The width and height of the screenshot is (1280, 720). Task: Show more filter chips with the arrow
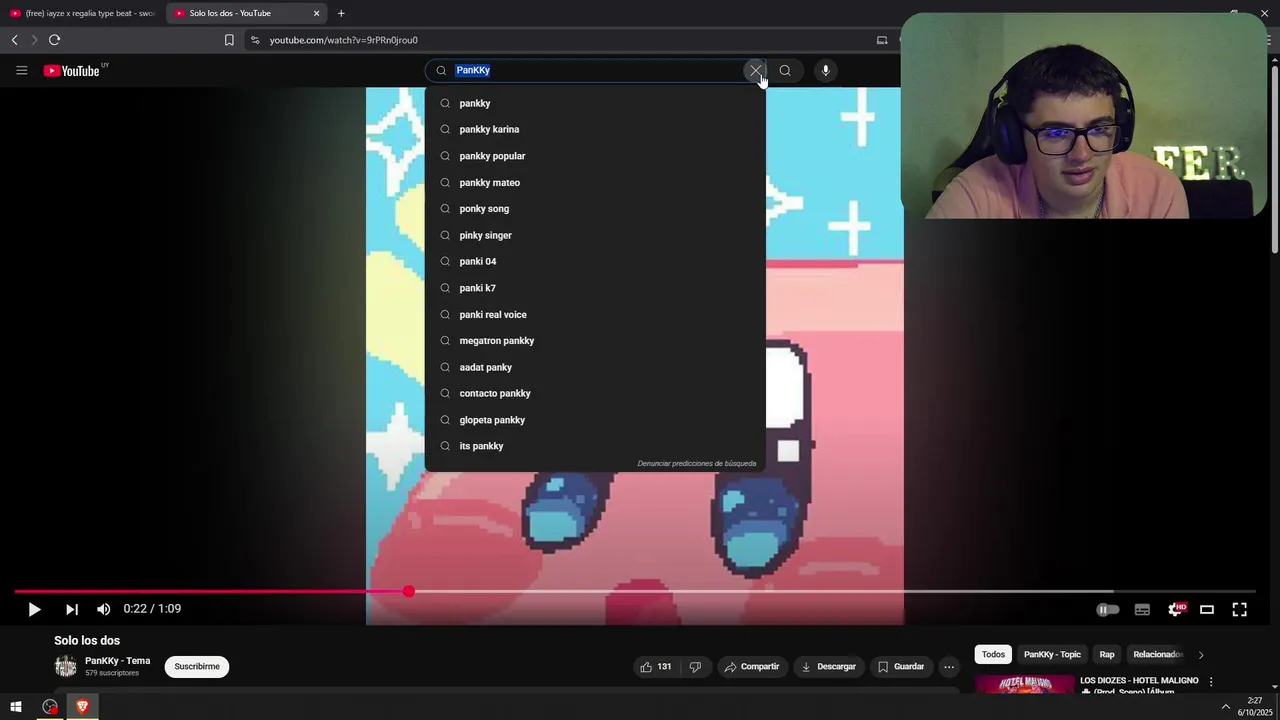(1201, 655)
